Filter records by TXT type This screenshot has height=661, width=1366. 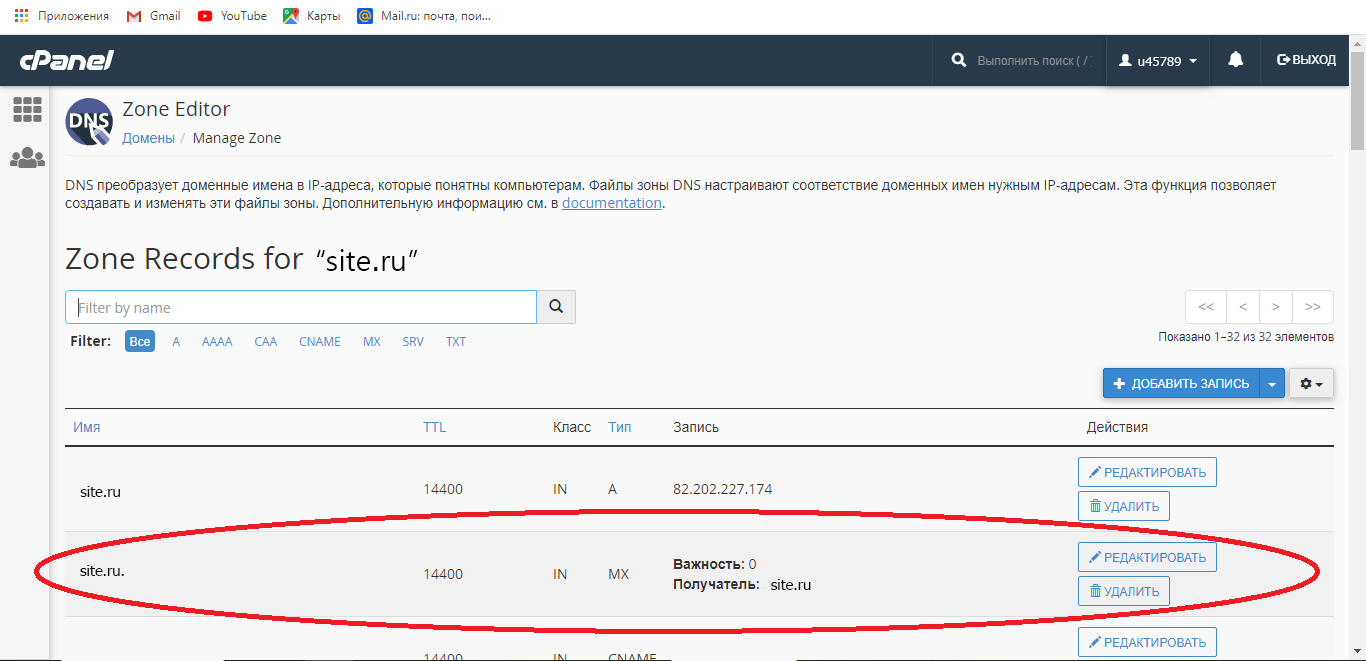pos(456,341)
